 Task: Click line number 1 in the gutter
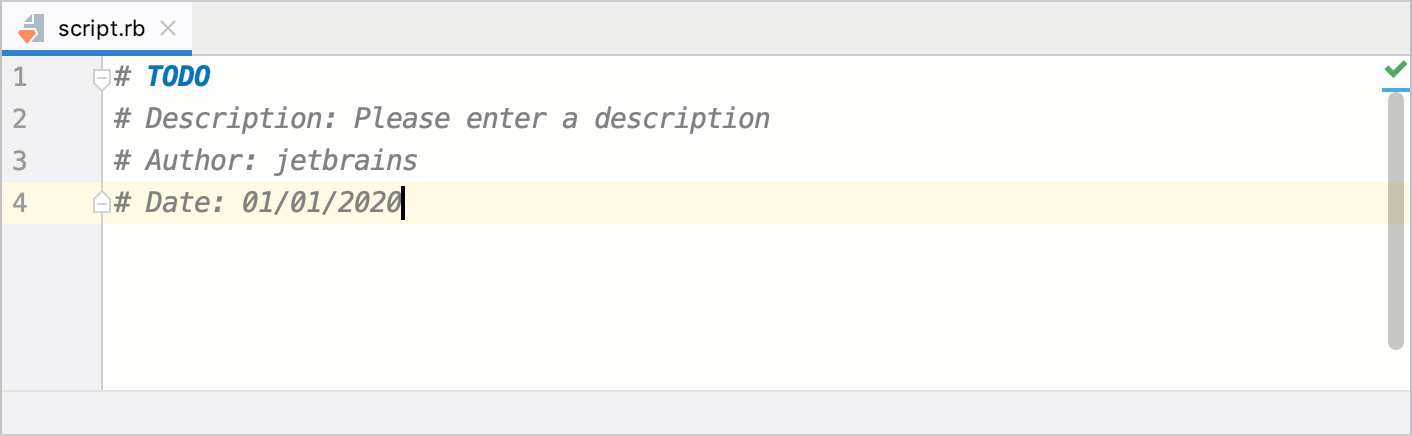click(20, 77)
